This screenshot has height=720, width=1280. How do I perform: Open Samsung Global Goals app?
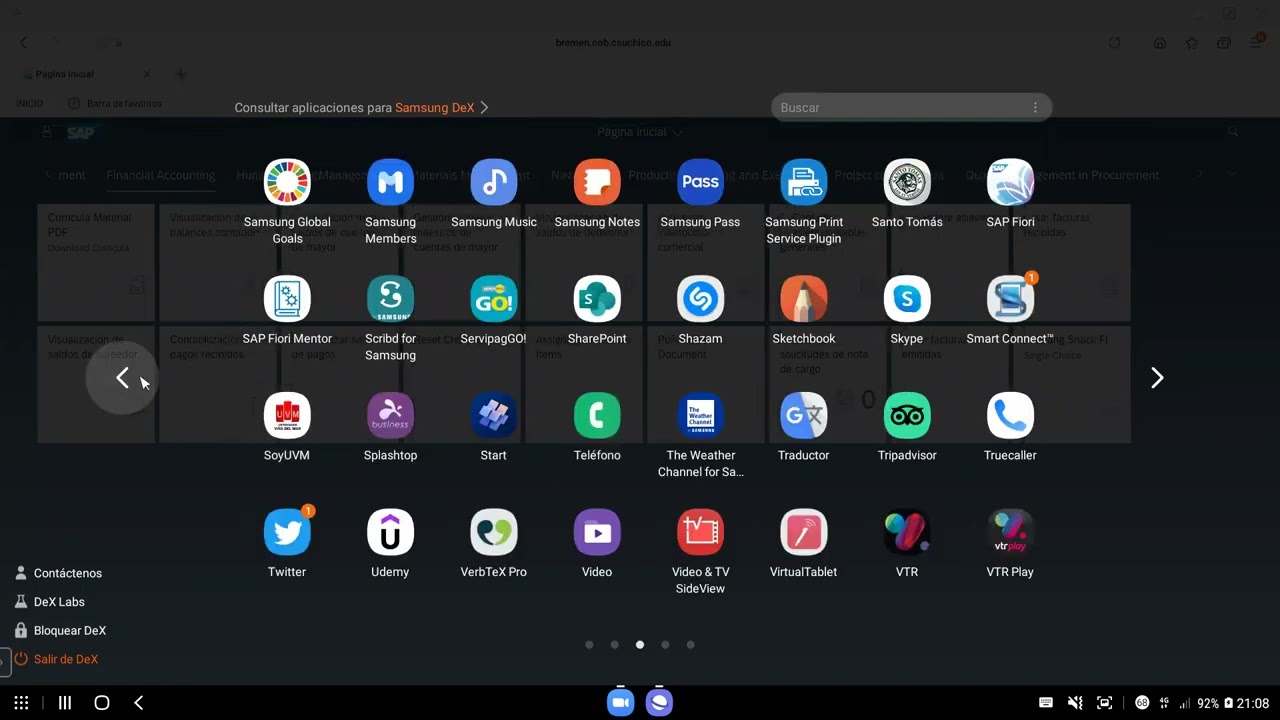(287, 182)
